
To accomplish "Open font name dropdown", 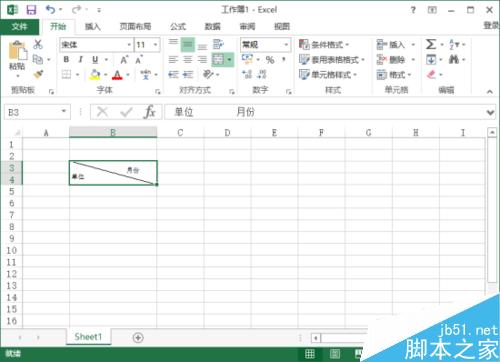I will [129, 44].
